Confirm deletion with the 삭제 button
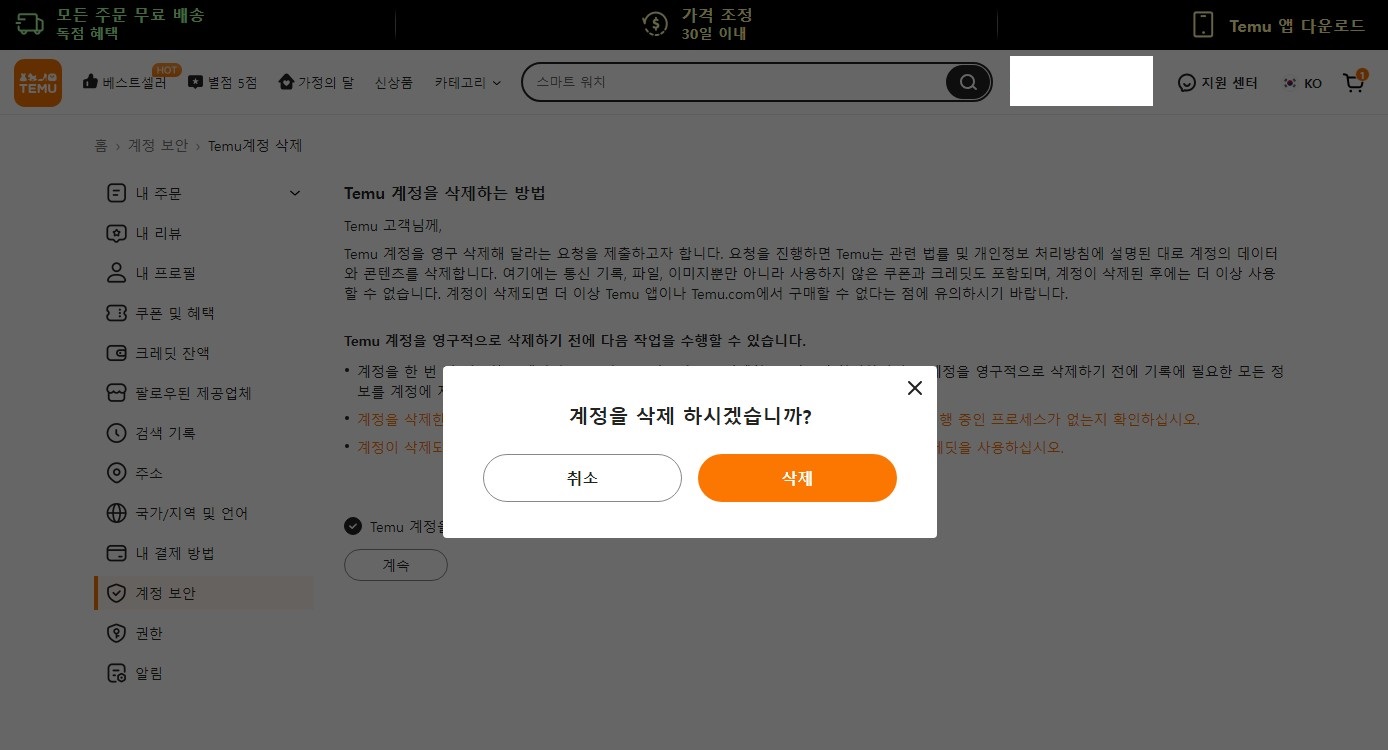1388x750 pixels. (797, 478)
